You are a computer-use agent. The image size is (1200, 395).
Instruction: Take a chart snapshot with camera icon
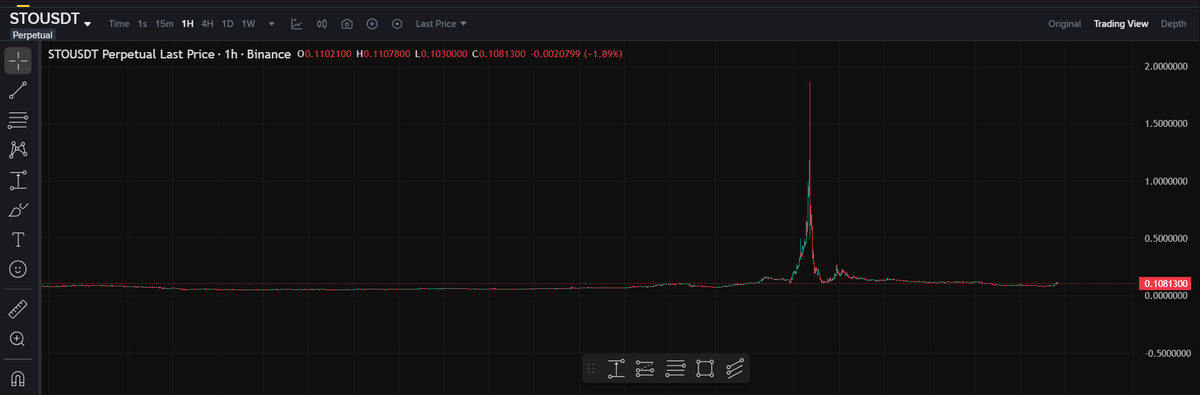(x=347, y=23)
